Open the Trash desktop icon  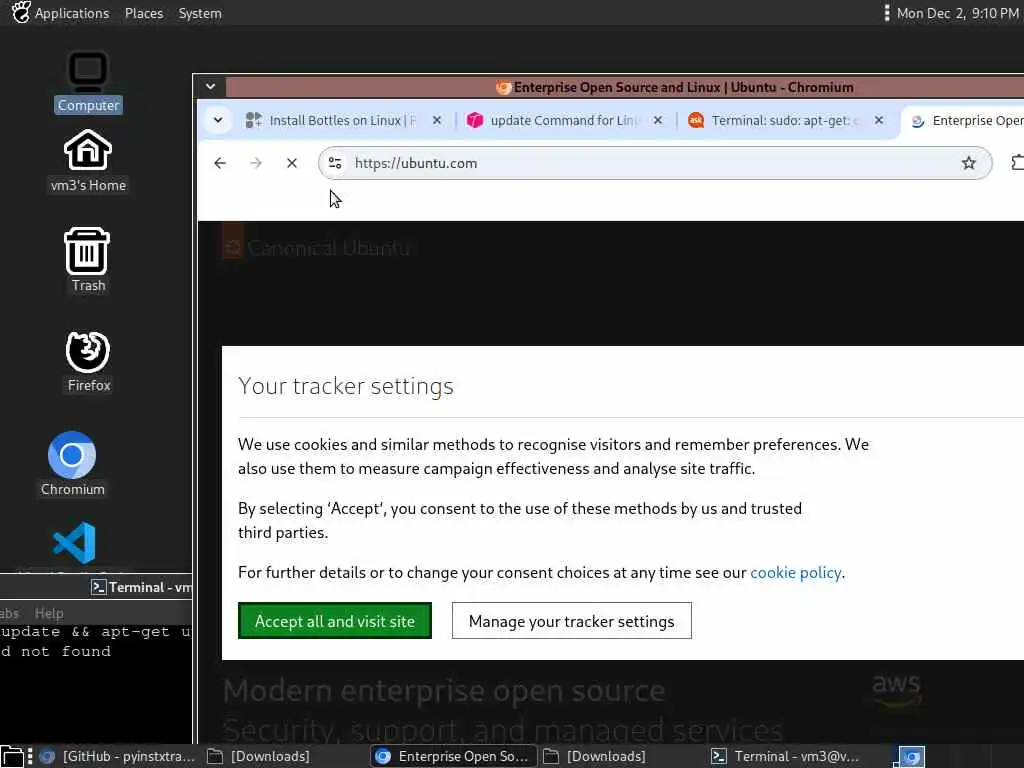88,260
